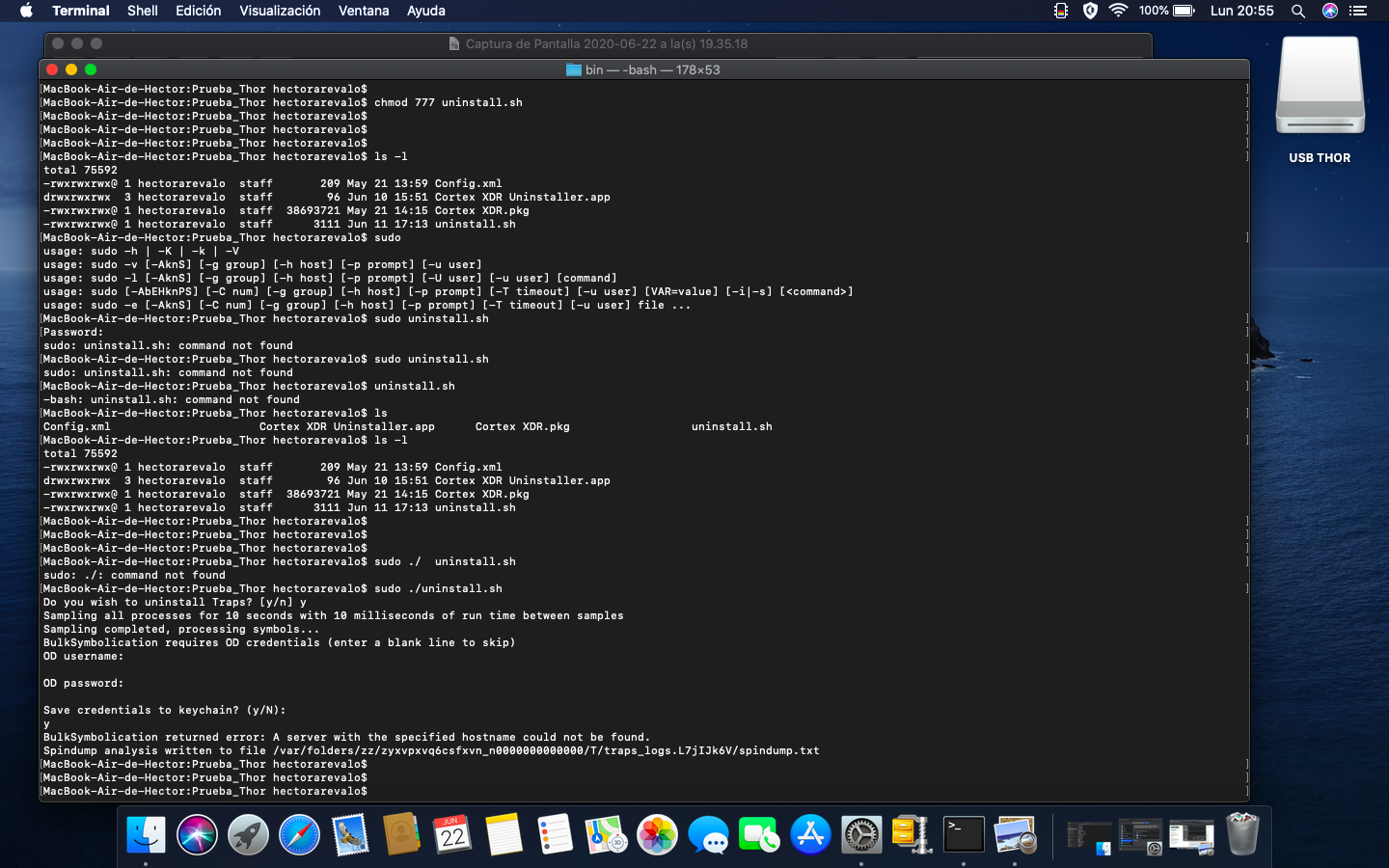Click the folder proxy icon in Terminal title

(574, 69)
